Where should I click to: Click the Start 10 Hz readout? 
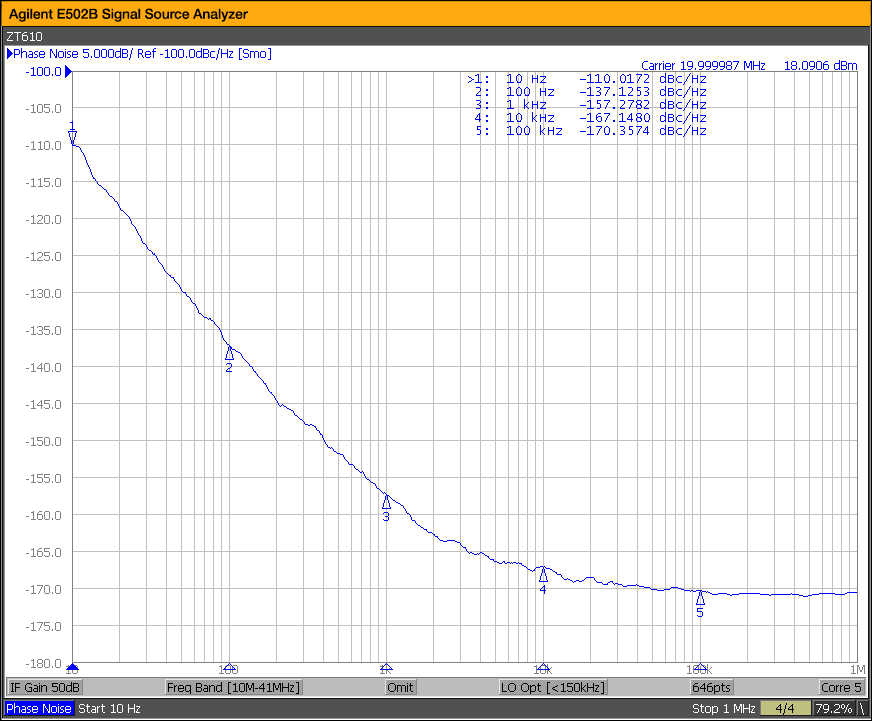tap(110, 708)
